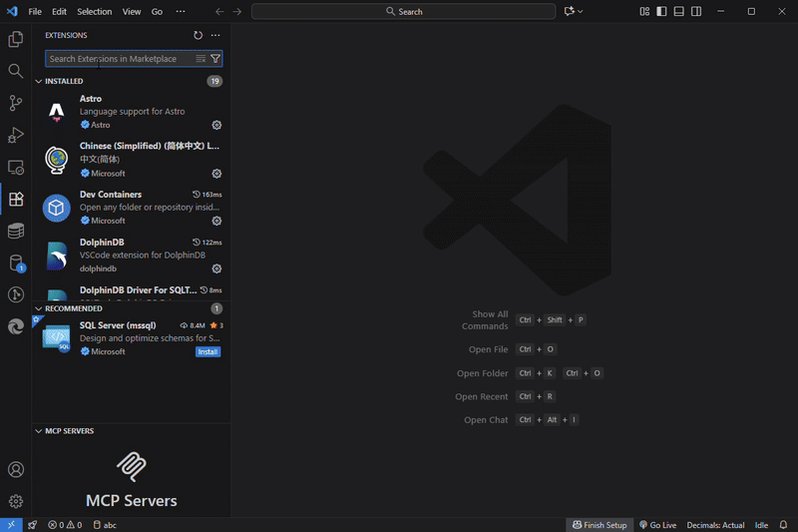
Task: Open manage gear for Chinese language pack
Action: [217, 173]
